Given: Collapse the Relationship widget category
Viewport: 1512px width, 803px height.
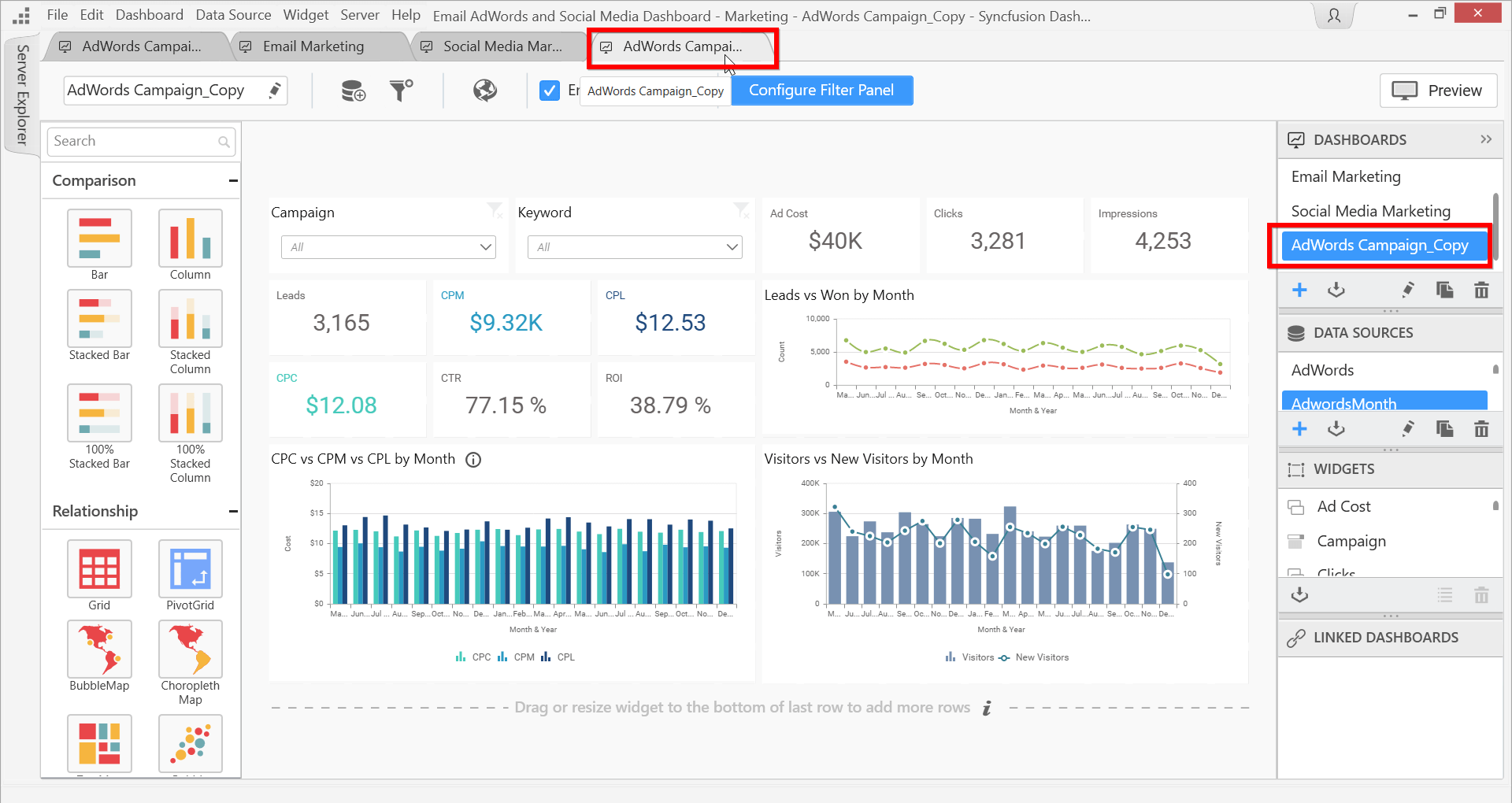Looking at the screenshot, I should tap(233, 512).
